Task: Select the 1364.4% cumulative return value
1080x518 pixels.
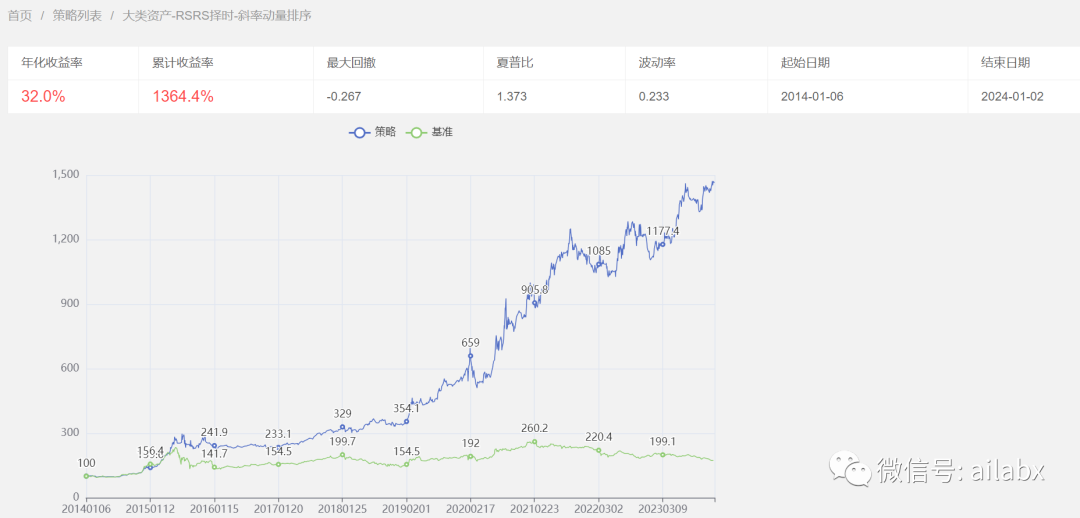Action: (x=183, y=96)
